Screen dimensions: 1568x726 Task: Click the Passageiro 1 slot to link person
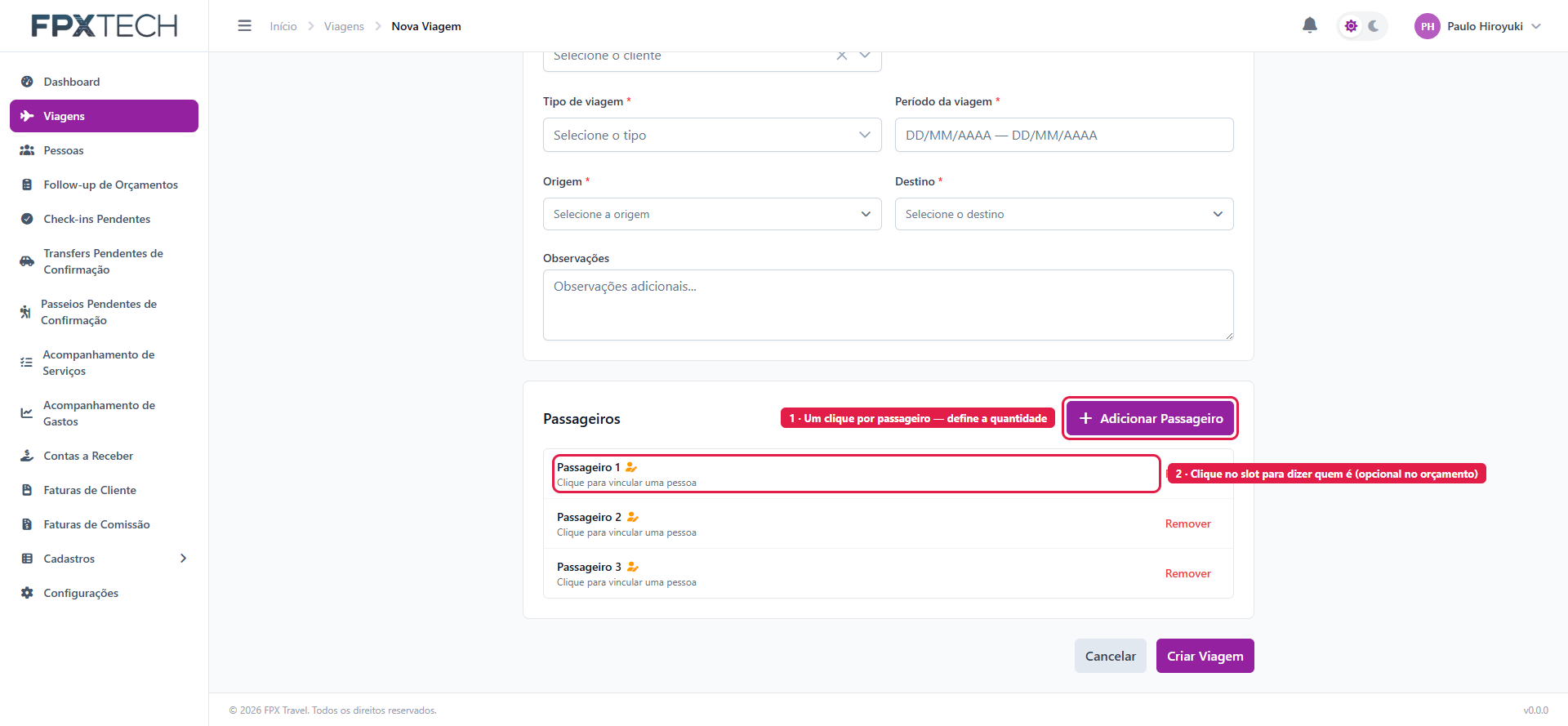pos(856,474)
